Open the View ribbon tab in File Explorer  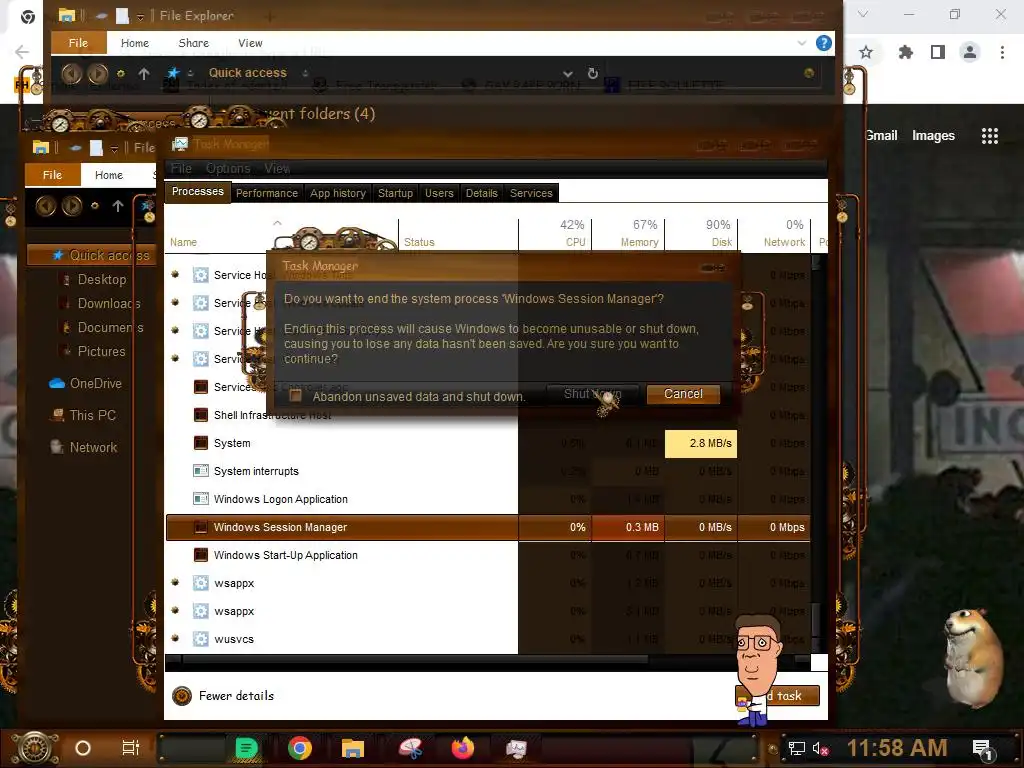pos(250,43)
